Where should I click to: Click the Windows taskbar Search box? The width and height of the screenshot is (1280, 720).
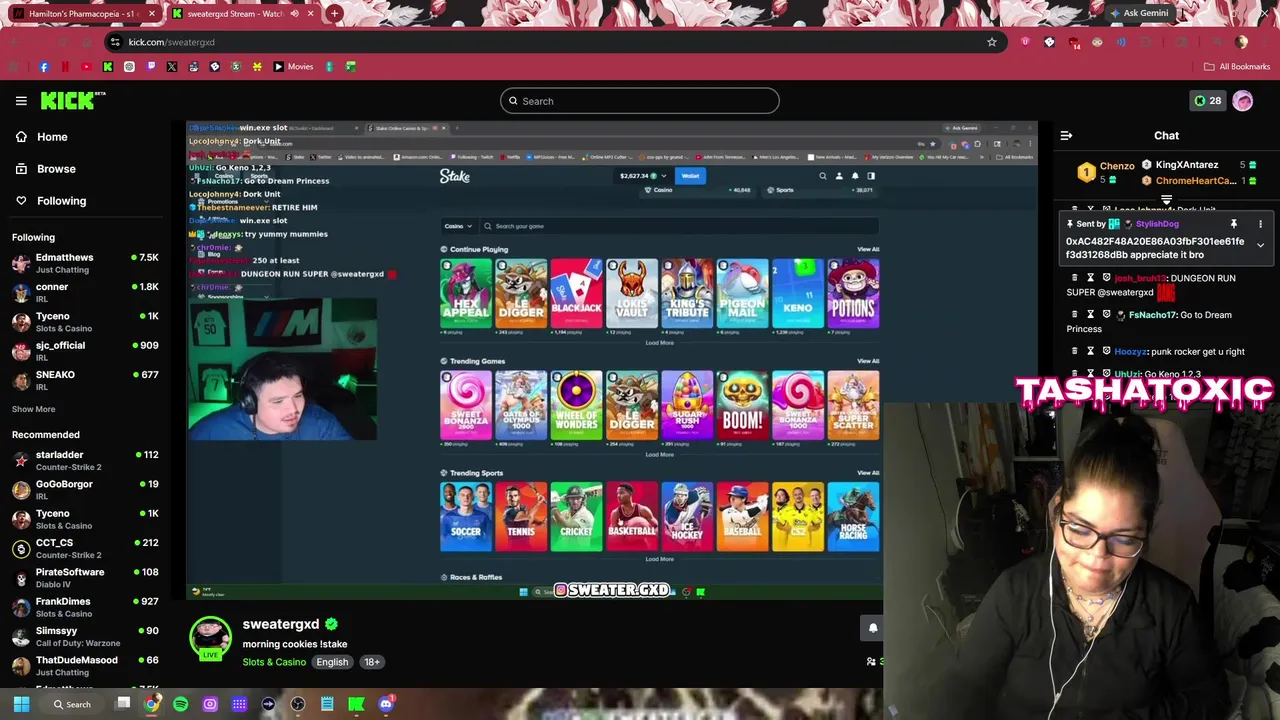pos(74,704)
